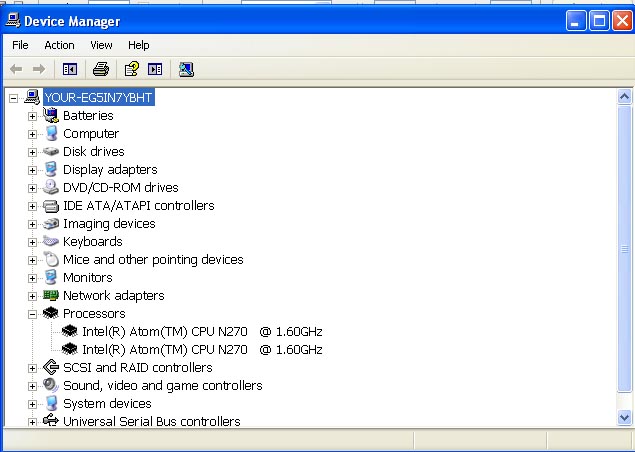Expand the Network adapters node

[x=32, y=296]
